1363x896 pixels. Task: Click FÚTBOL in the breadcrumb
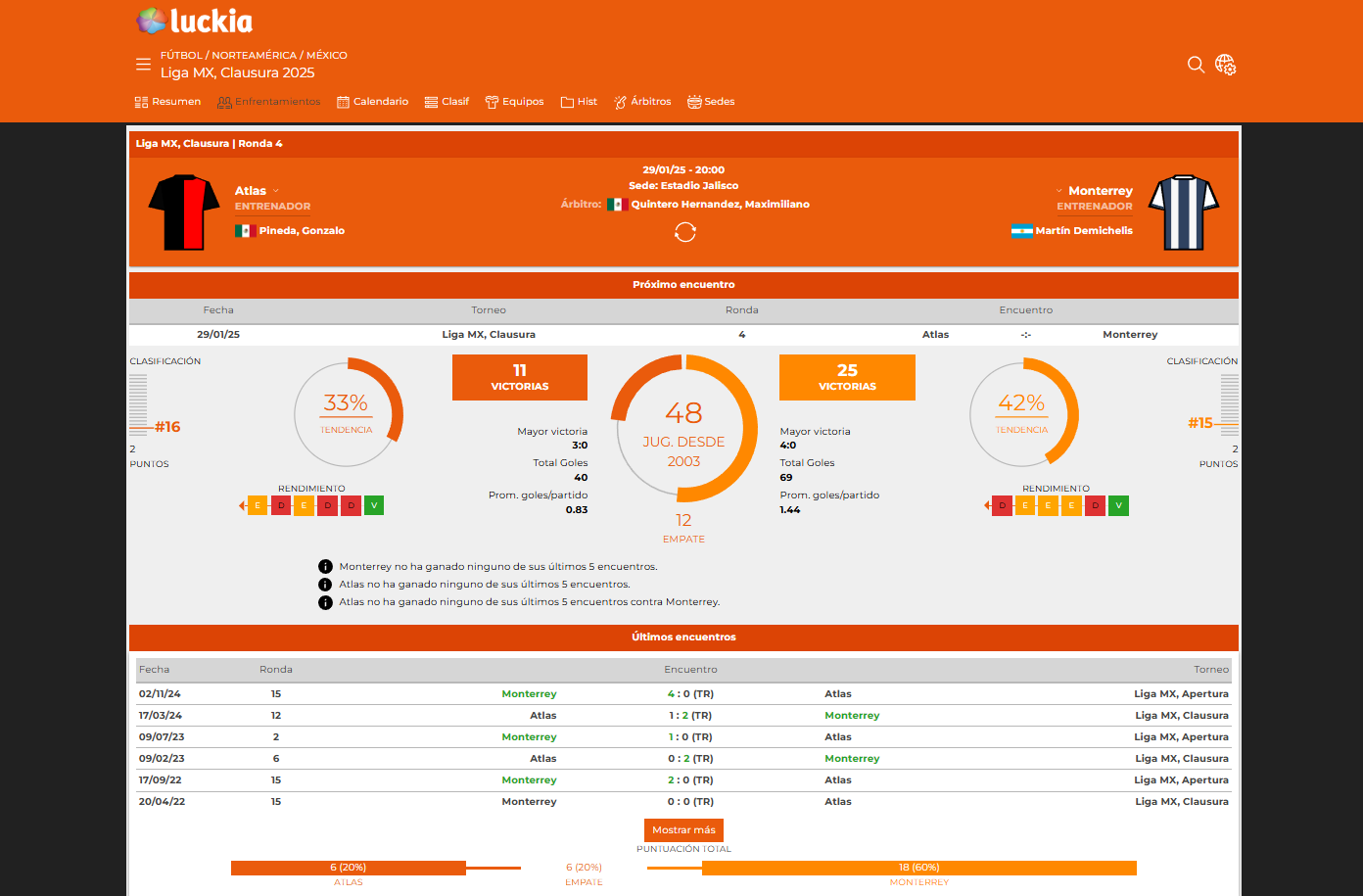(181, 56)
